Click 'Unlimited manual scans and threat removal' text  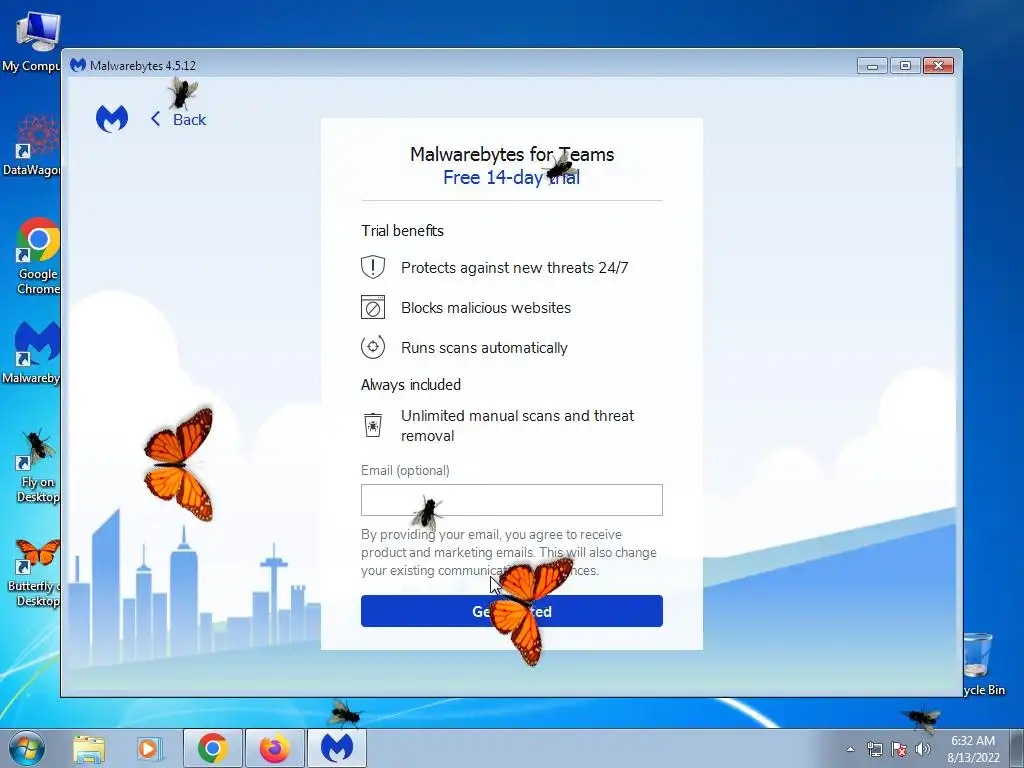[x=517, y=426]
